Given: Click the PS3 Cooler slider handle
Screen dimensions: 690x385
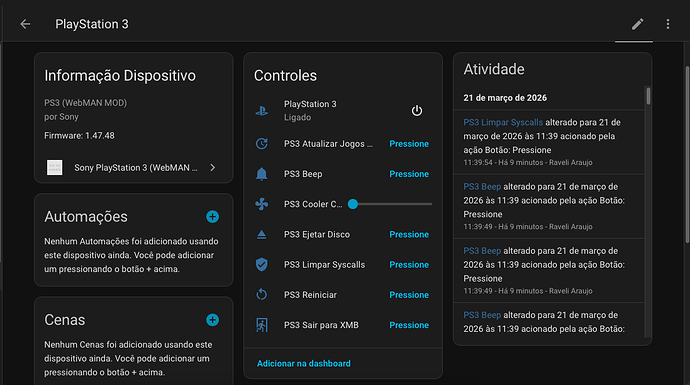Looking at the screenshot, I should pos(353,204).
